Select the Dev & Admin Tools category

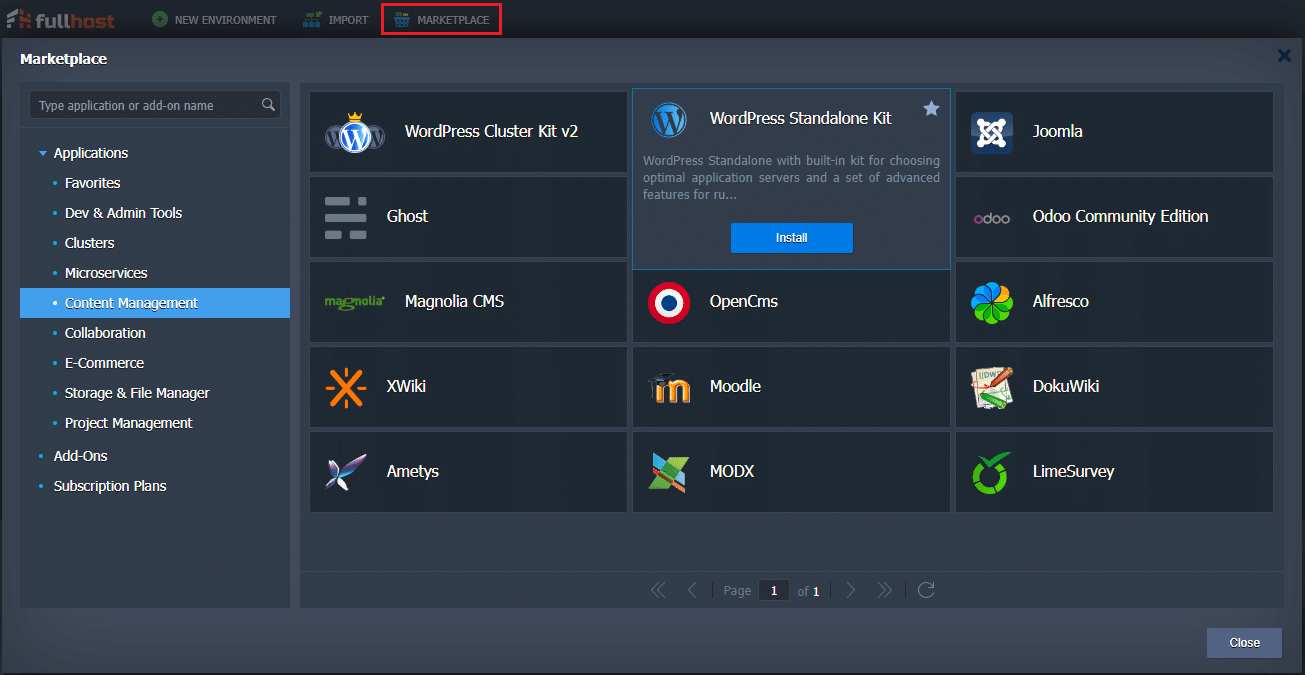click(123, 213)
